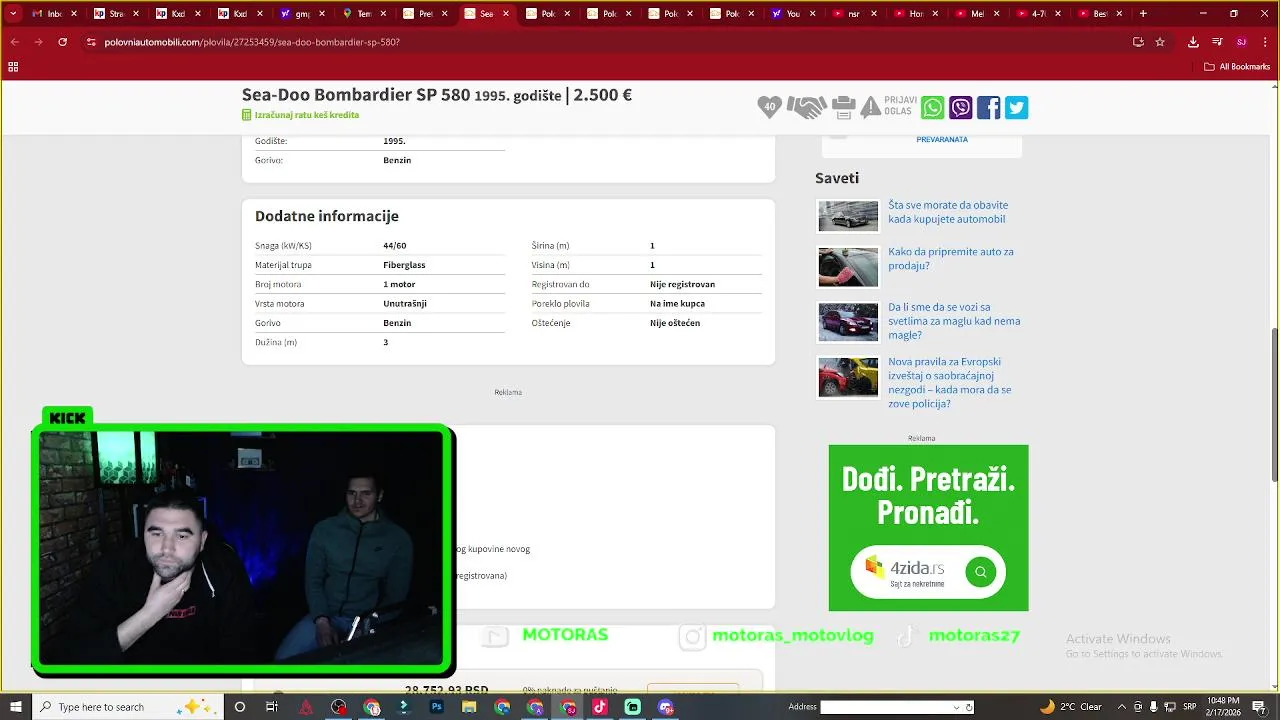Image resolution: width=1280 pixels, height=720 pixels.
Task: Print the listing with the printer icon
Action: 843,107
